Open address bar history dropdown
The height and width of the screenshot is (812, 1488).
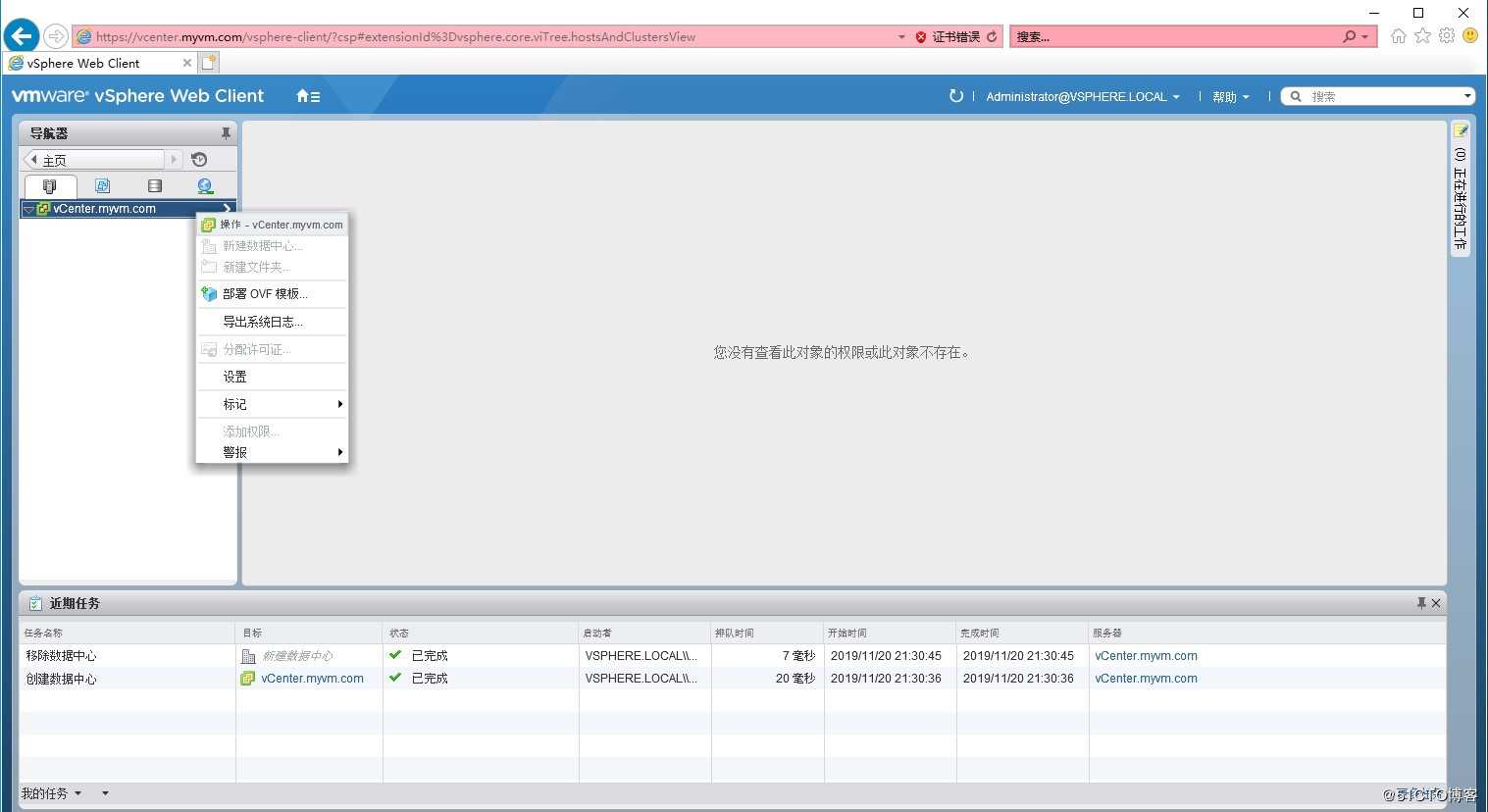pyautogui.click(x=901, y=37)
